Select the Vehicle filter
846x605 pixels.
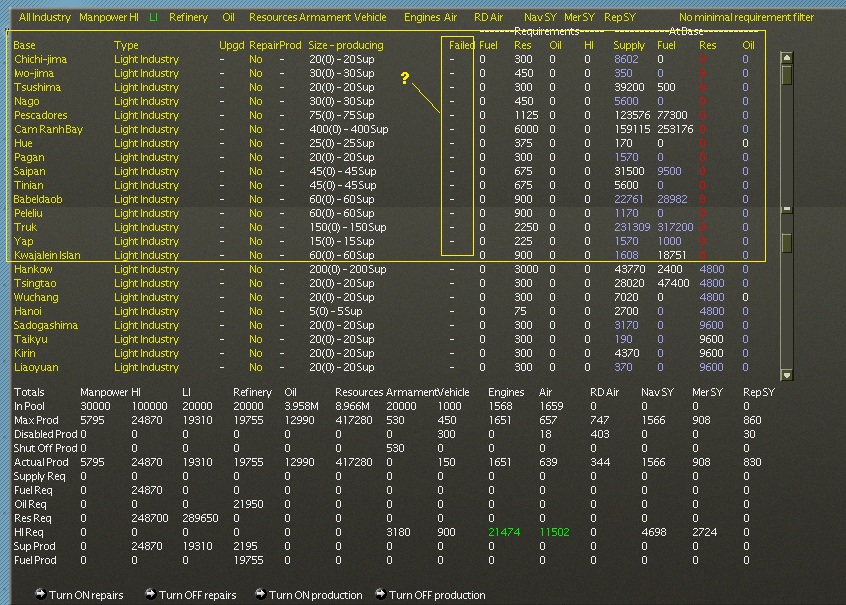coord(370,17)
